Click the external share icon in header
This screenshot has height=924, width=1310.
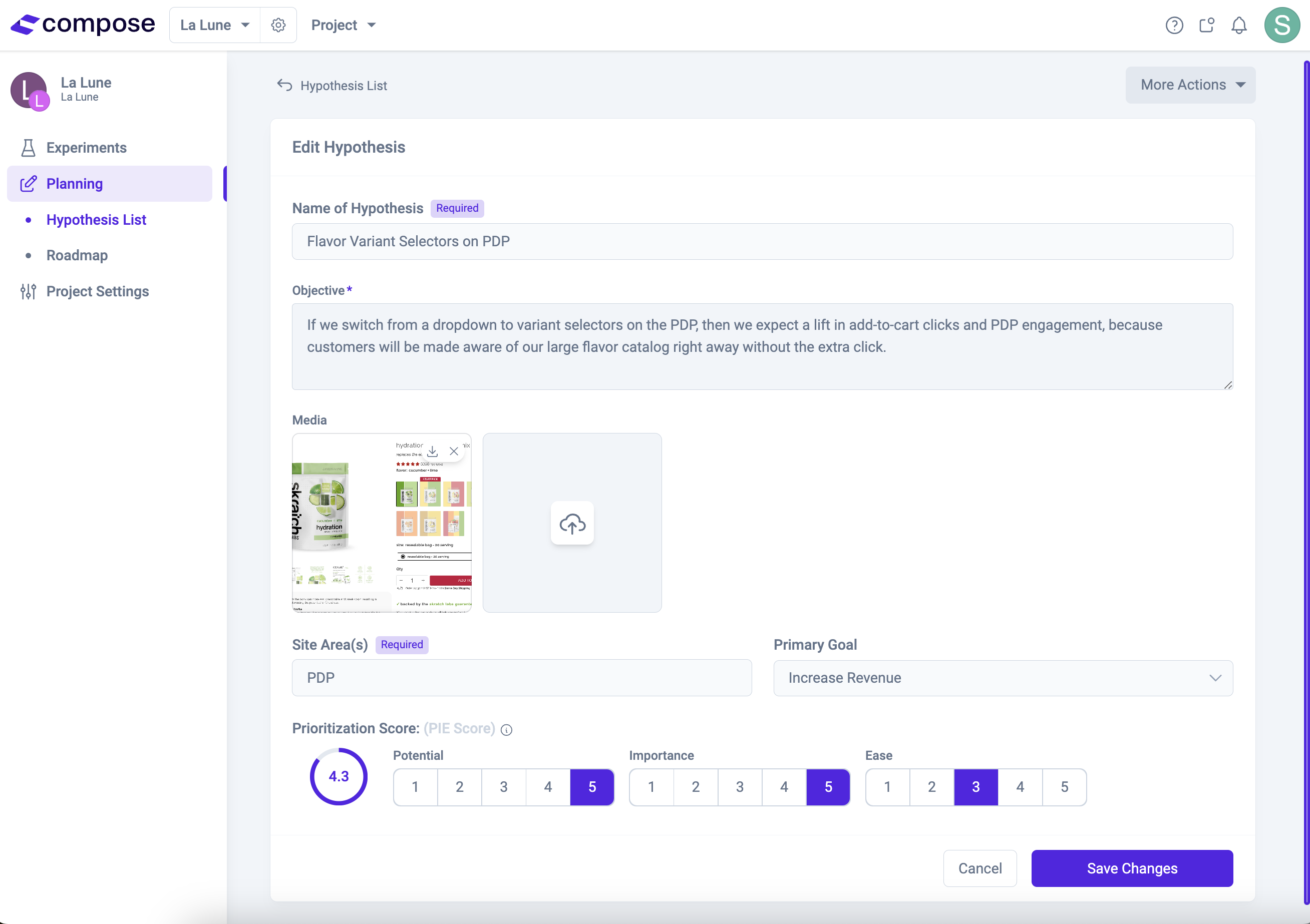[1206, 25]
